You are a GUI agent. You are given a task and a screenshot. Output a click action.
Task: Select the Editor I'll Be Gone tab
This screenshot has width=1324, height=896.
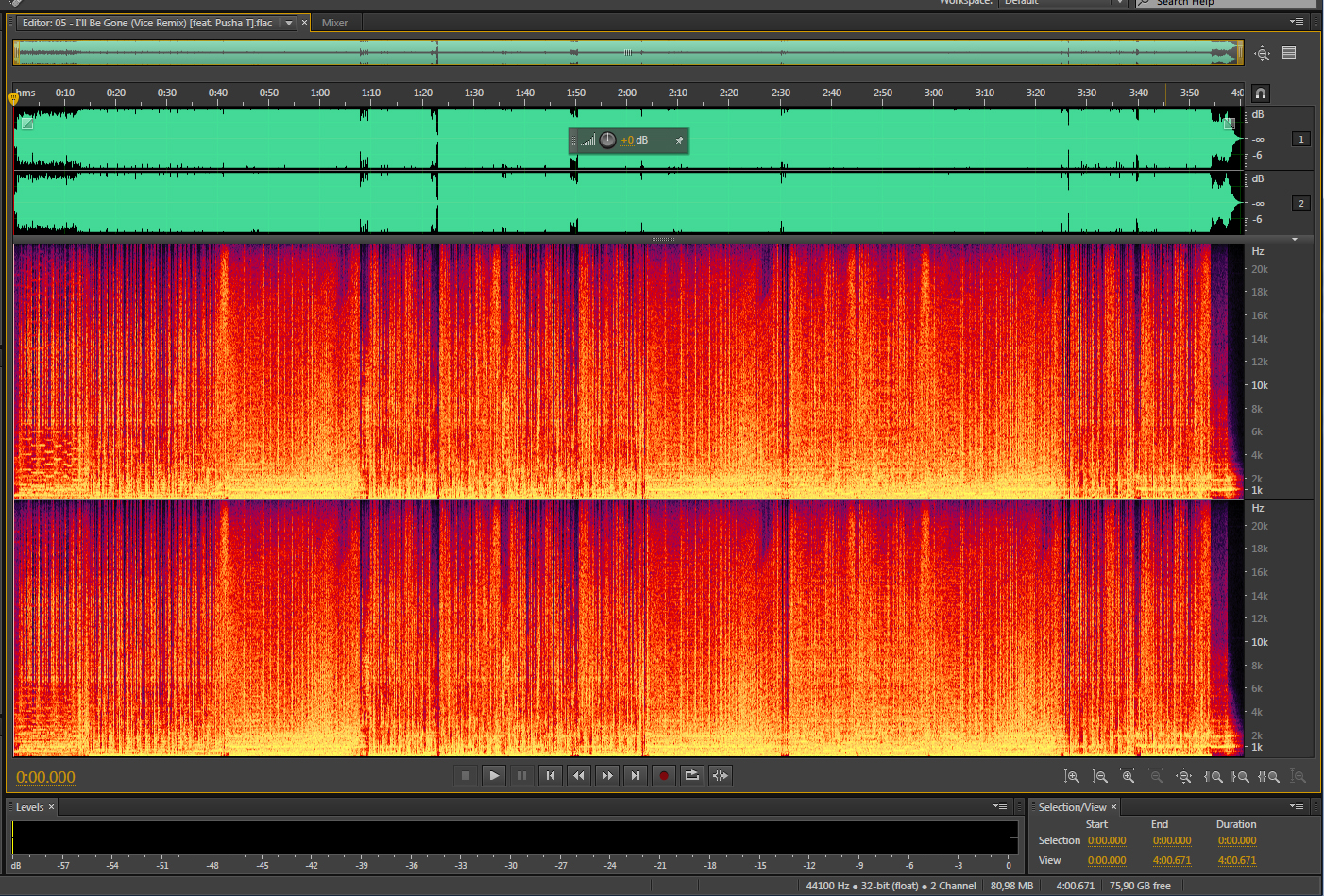click(x=147, y=23)
